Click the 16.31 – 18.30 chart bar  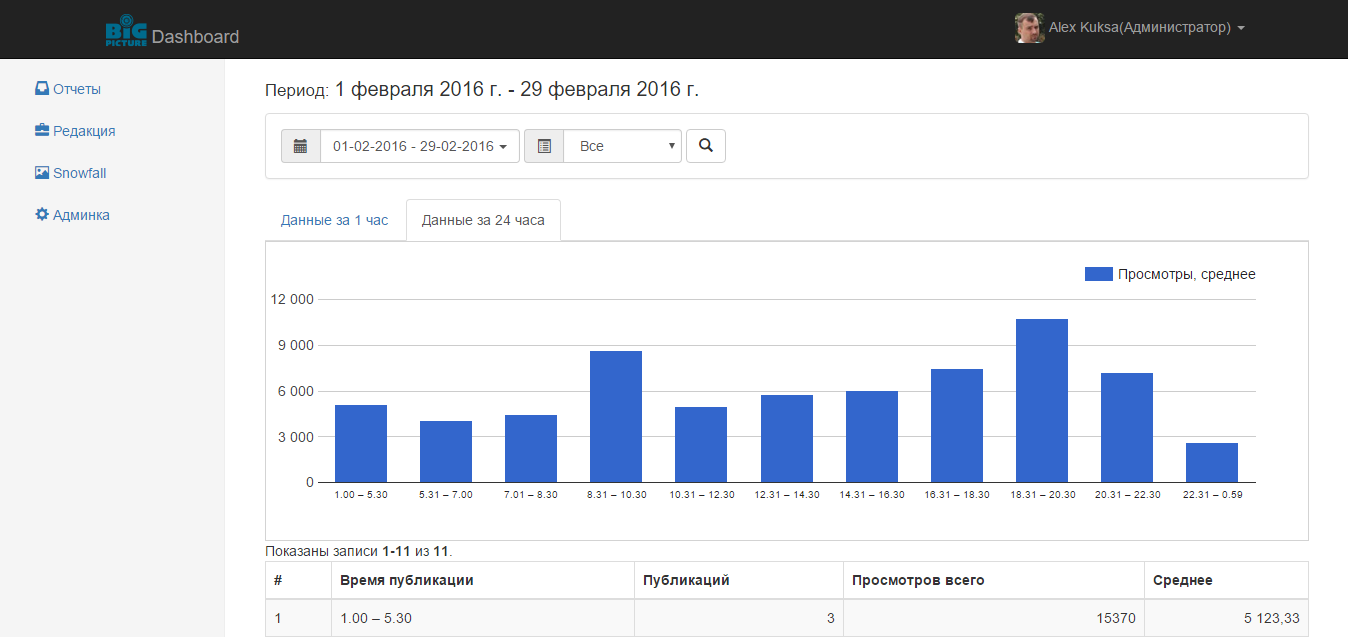[957, 426]
